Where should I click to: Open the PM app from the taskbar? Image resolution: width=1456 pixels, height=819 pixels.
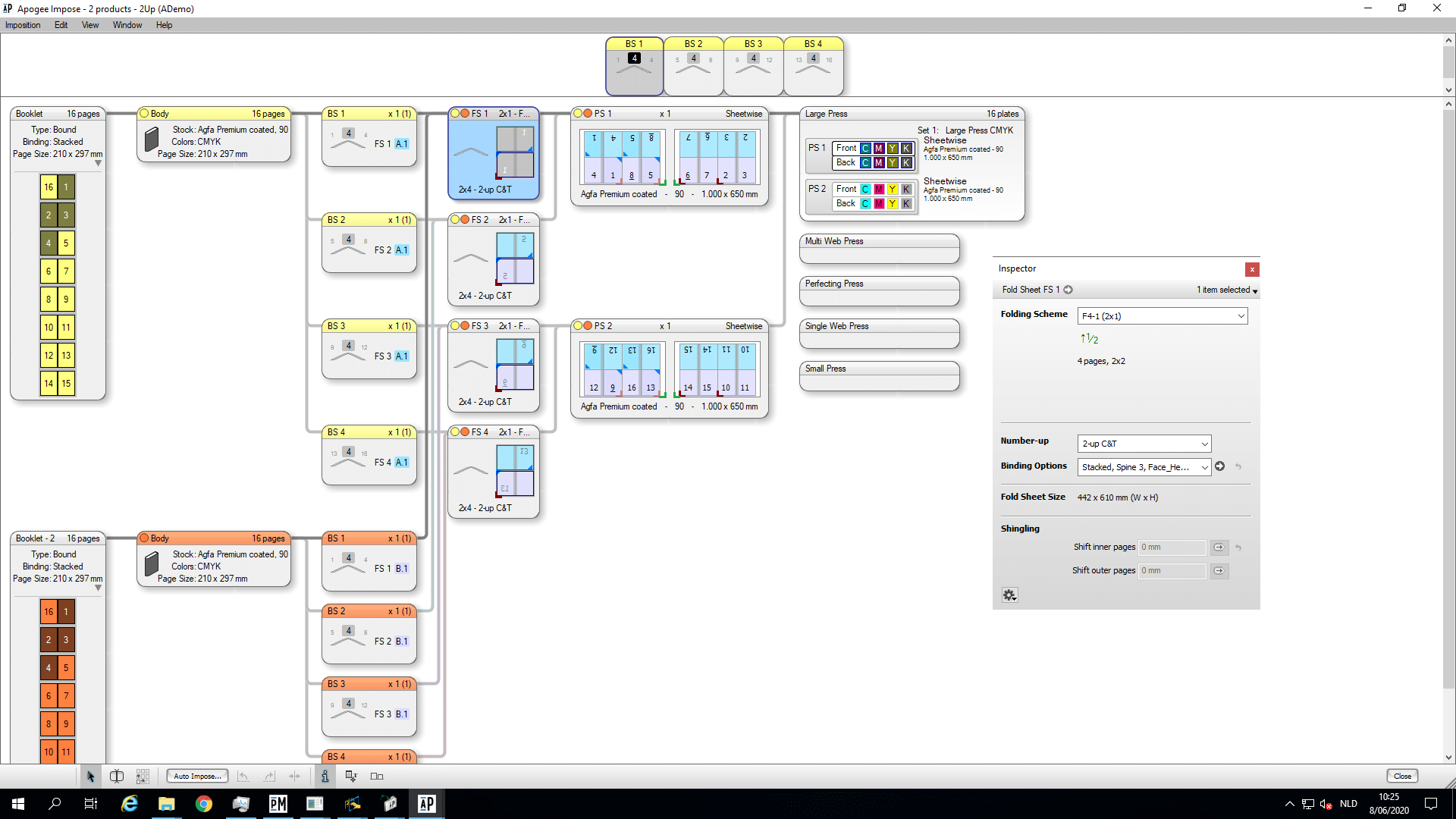click(278, 804)
